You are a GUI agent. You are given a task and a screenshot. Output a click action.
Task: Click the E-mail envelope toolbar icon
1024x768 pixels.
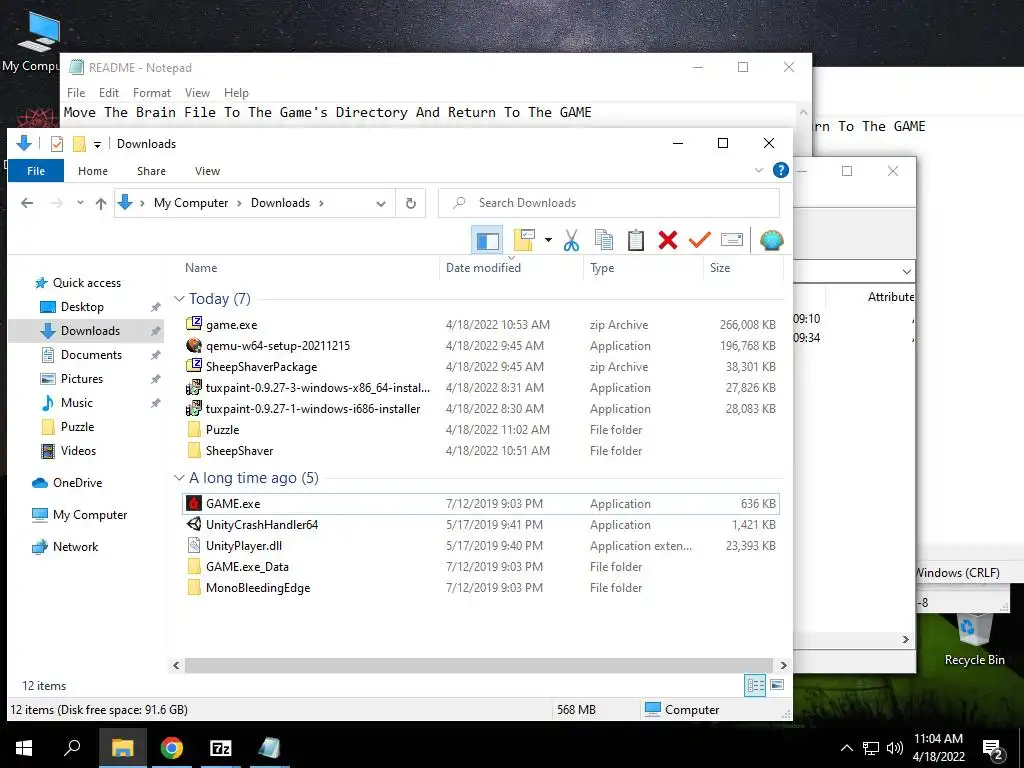click(732, 240)
